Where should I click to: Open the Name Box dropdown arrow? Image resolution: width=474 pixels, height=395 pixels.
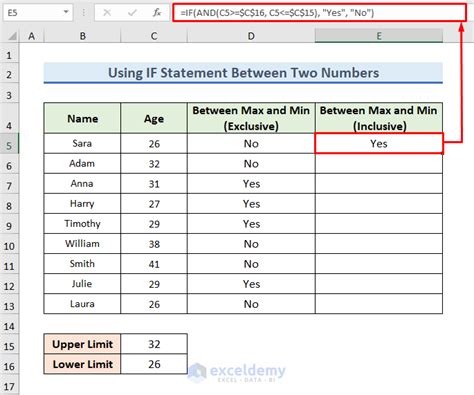[66, 12]
